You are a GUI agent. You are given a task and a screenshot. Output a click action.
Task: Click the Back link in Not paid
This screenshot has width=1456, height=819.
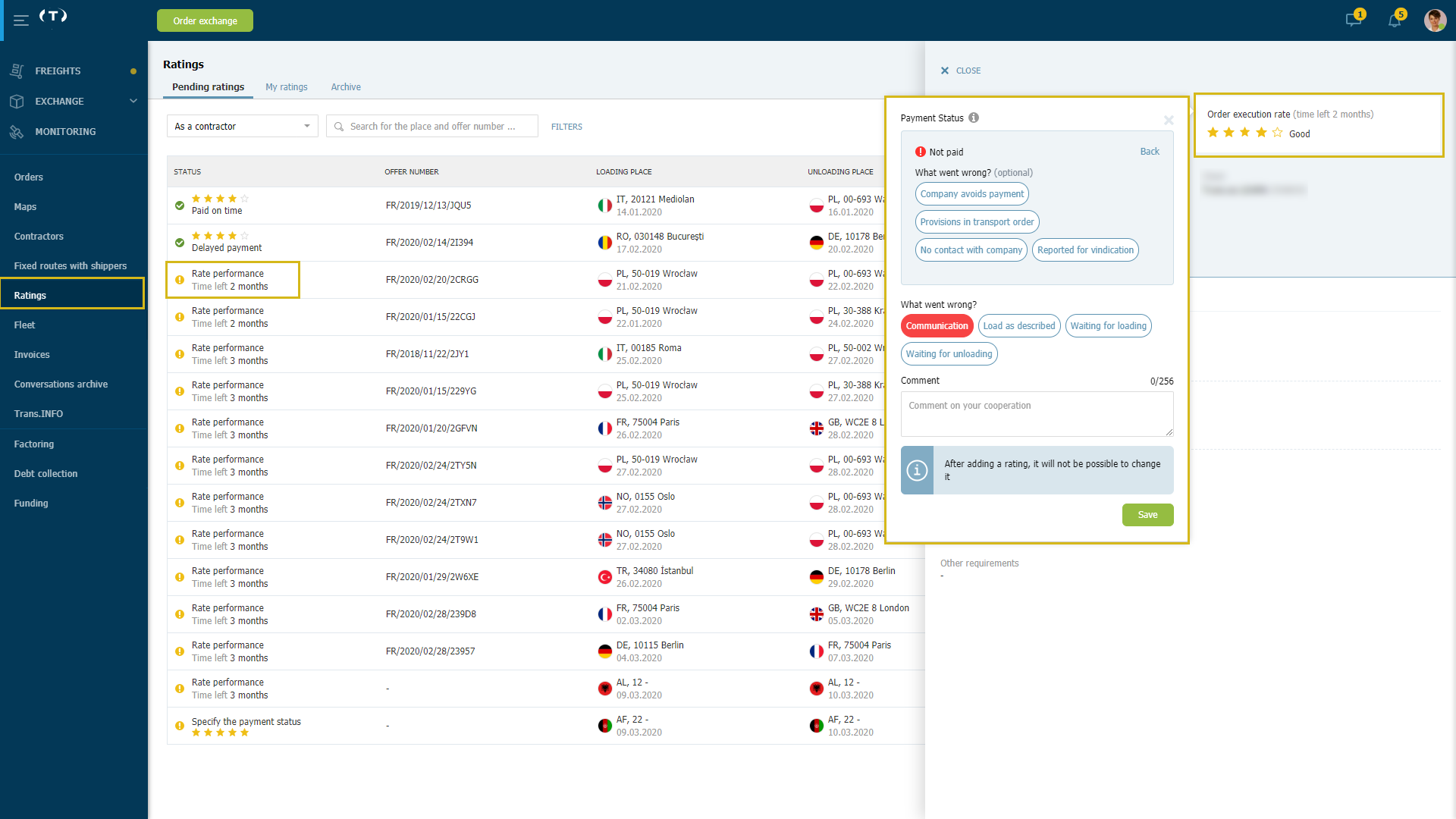click(x=1150, y=152)
